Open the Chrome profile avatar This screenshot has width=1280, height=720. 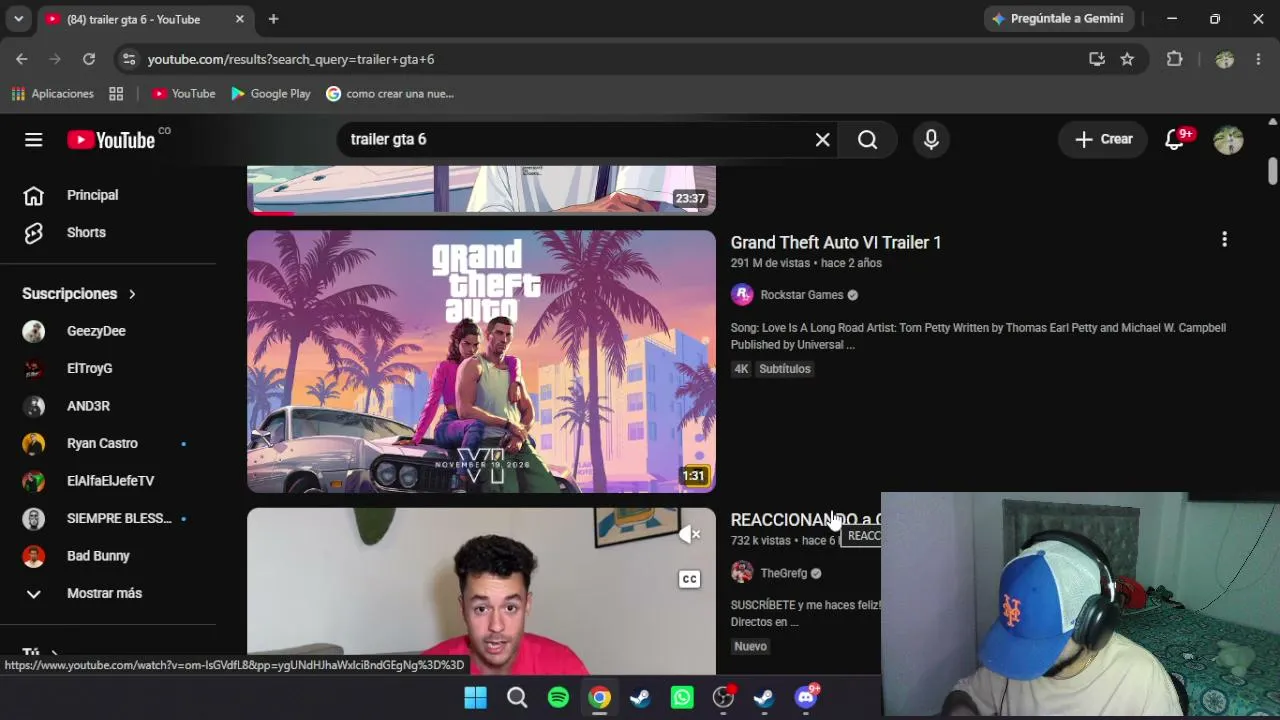[x=1224, y=59]
